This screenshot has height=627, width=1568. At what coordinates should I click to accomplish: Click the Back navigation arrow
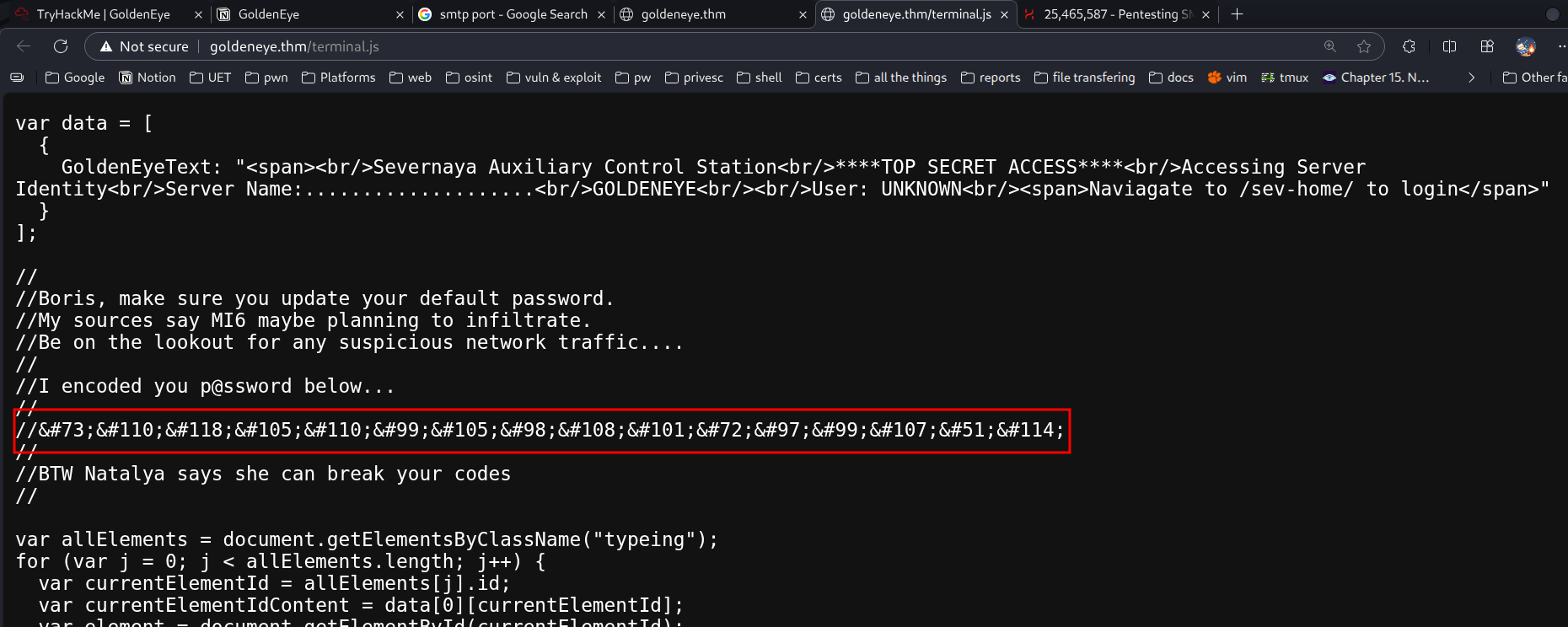[24, 46]
